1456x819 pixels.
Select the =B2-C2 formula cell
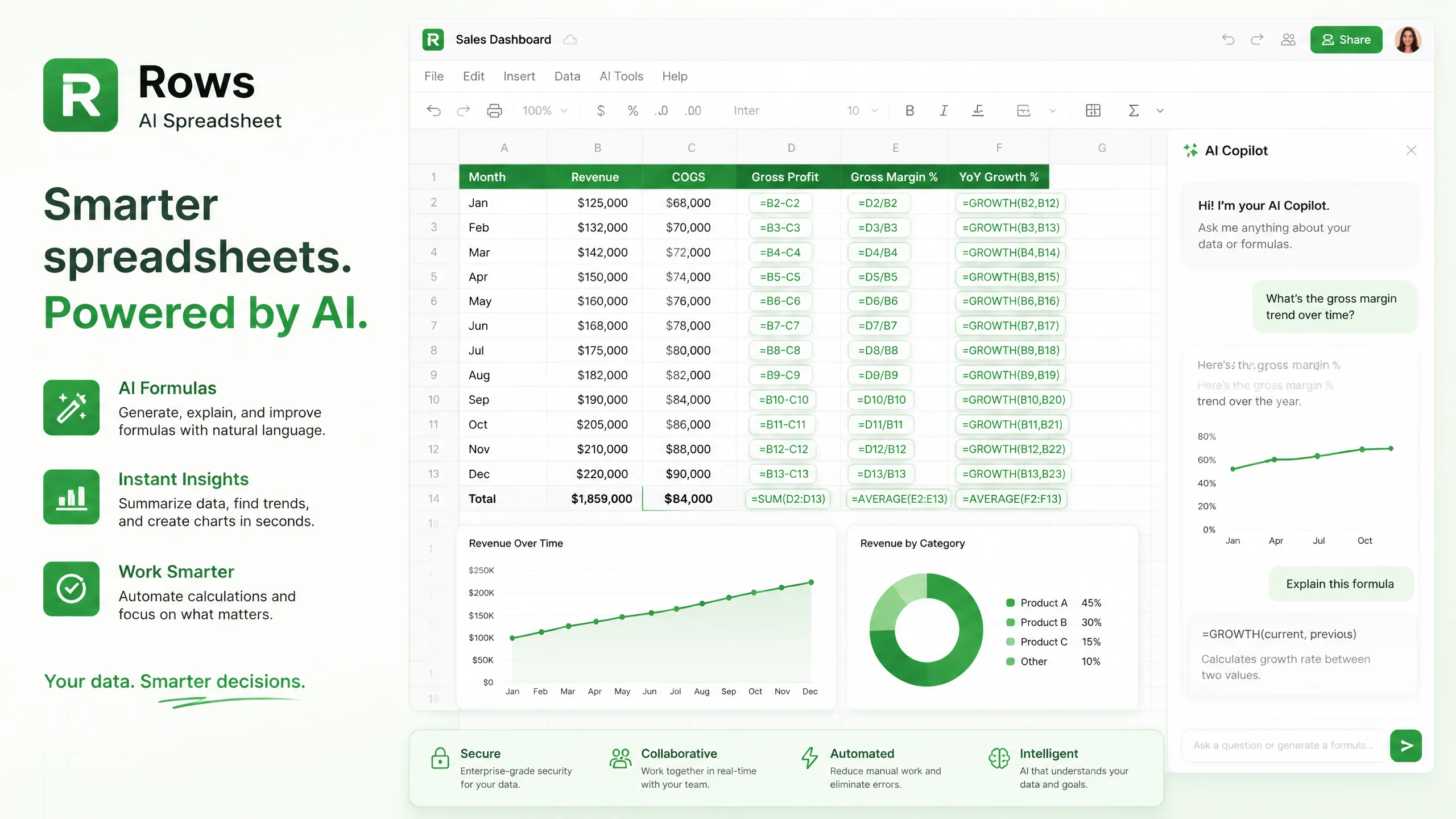click(780, 203)
